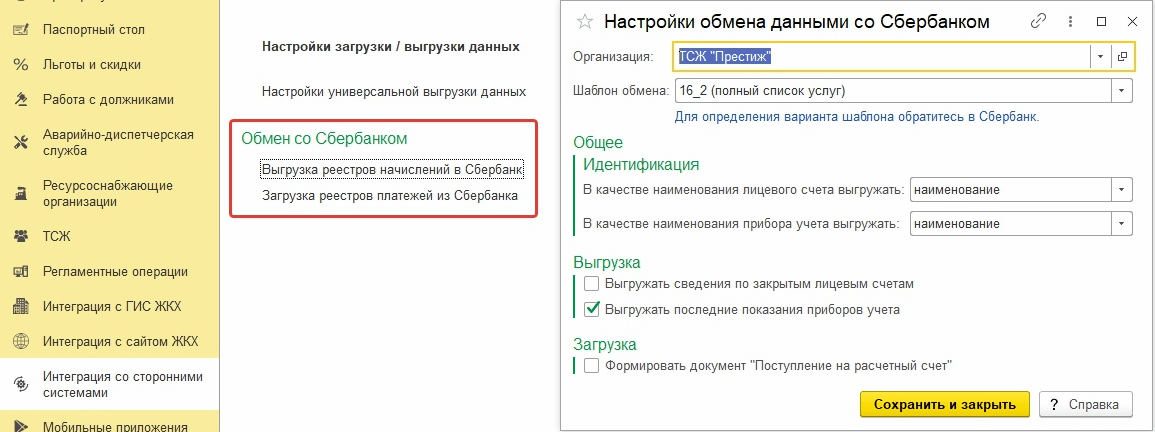Open the Интеграция с ГИС ЖКХ section
The height and width of the screenshot is (432, 1155).
click(x=110, y=307)
